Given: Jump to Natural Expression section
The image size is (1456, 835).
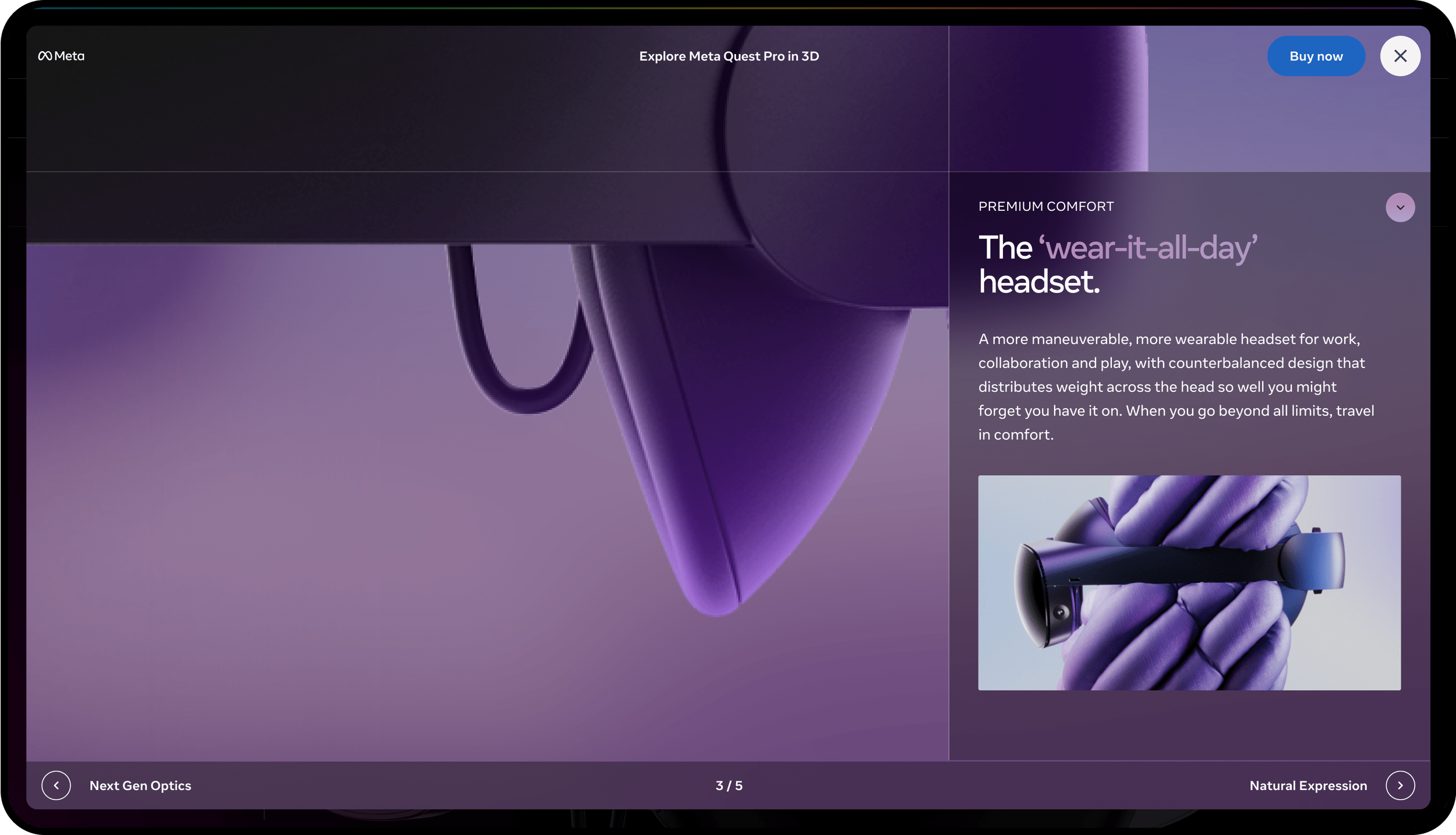Looking at the screenshot, I should (1307, 785).
